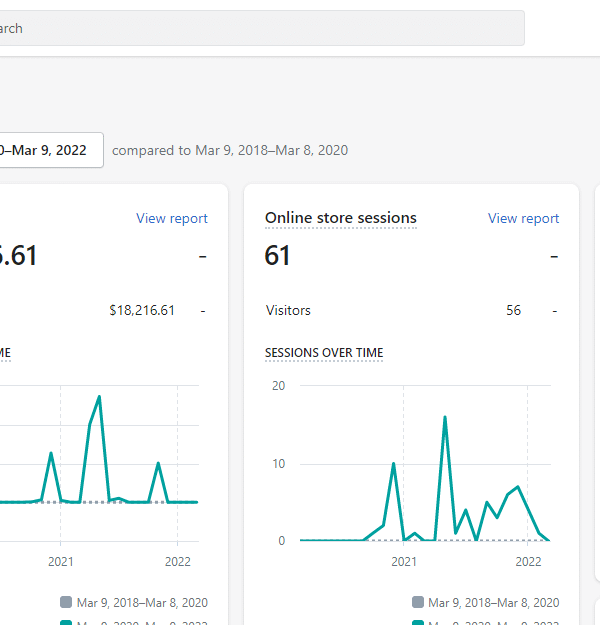Image resolution: width=600 pixels, height=625 pixels.
Task: Click the Visitors row label
Action: pyautogui.click(x=288, y=310)
